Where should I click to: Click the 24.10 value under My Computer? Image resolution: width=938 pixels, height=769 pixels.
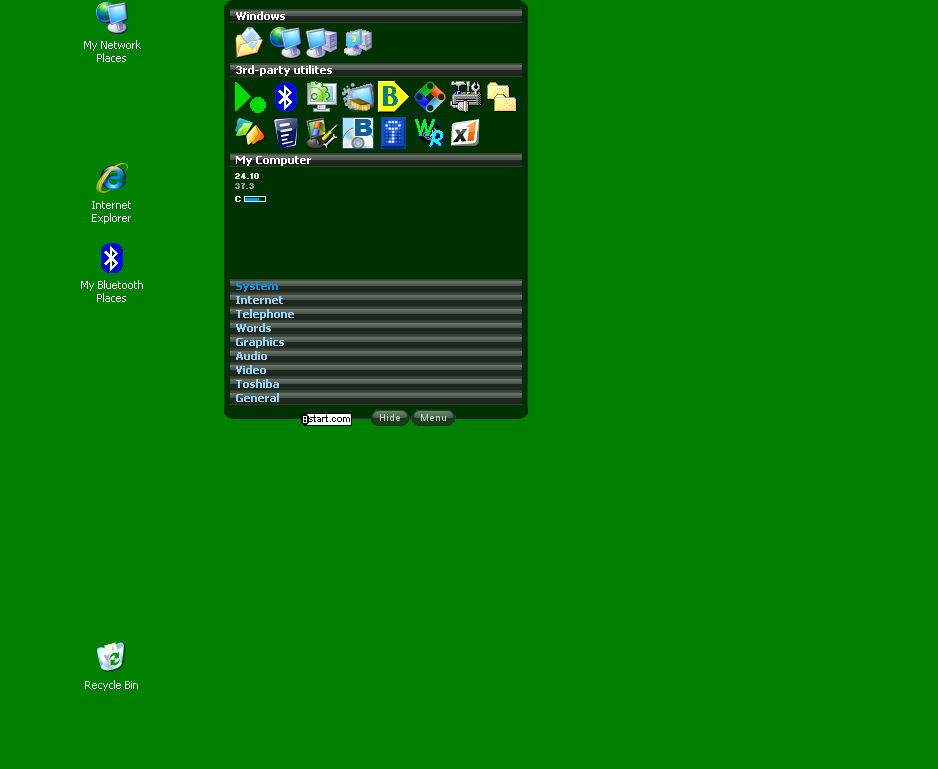pyautogui.click(x=247, y=176)
